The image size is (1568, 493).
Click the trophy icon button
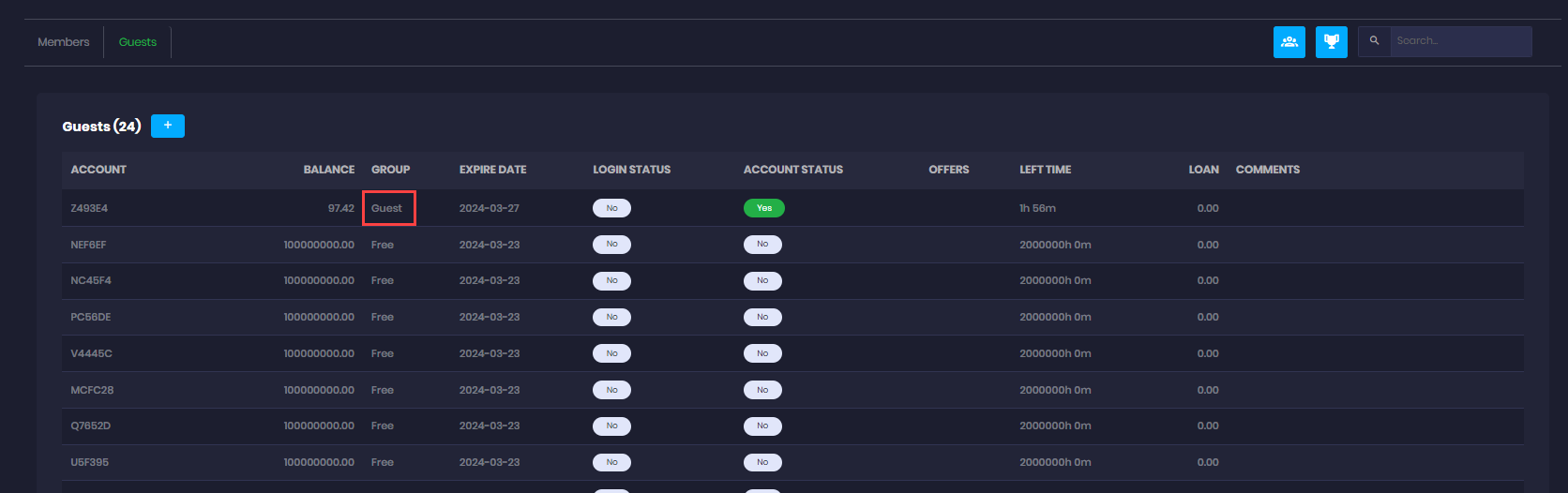point(1331,42)
